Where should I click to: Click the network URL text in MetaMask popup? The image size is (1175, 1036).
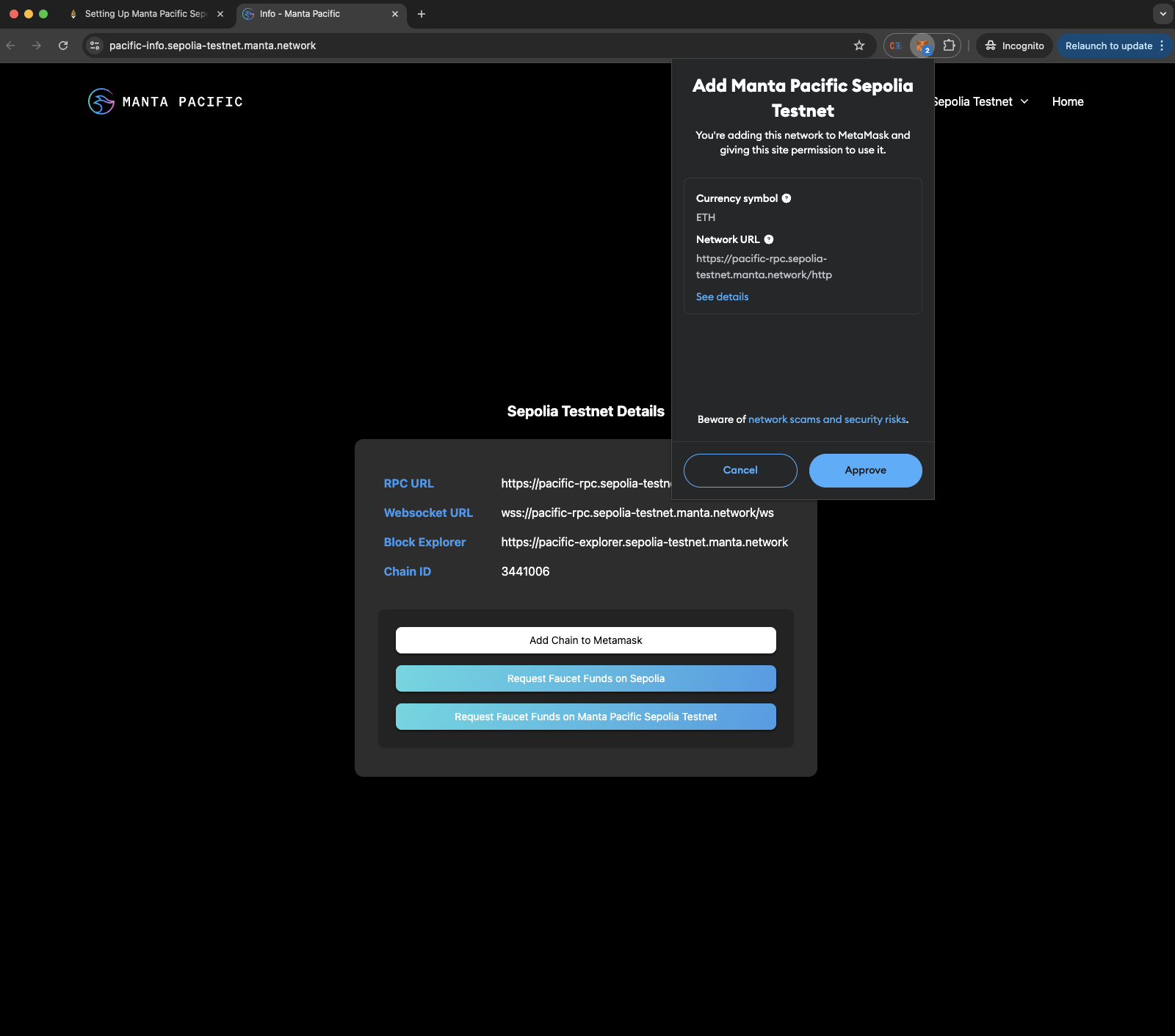764,267
